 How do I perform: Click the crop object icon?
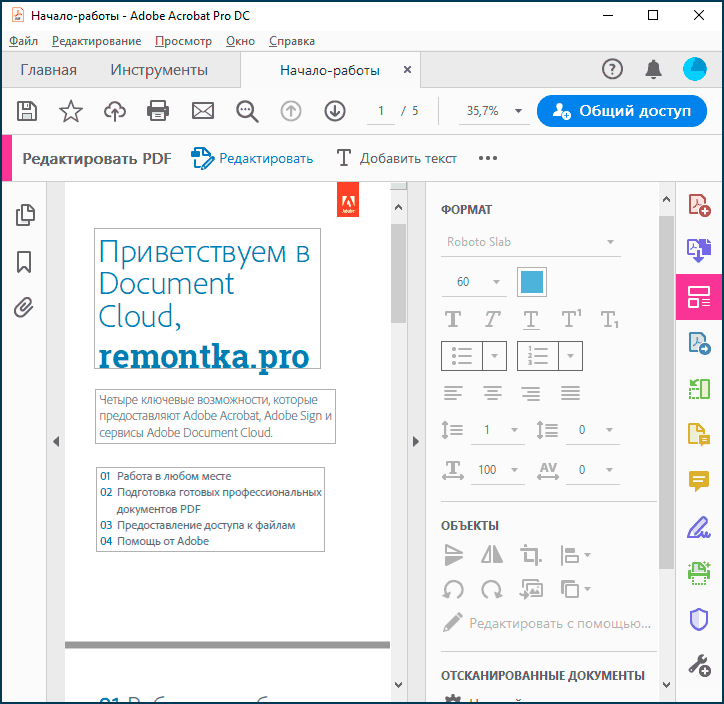tap(530, 555)
